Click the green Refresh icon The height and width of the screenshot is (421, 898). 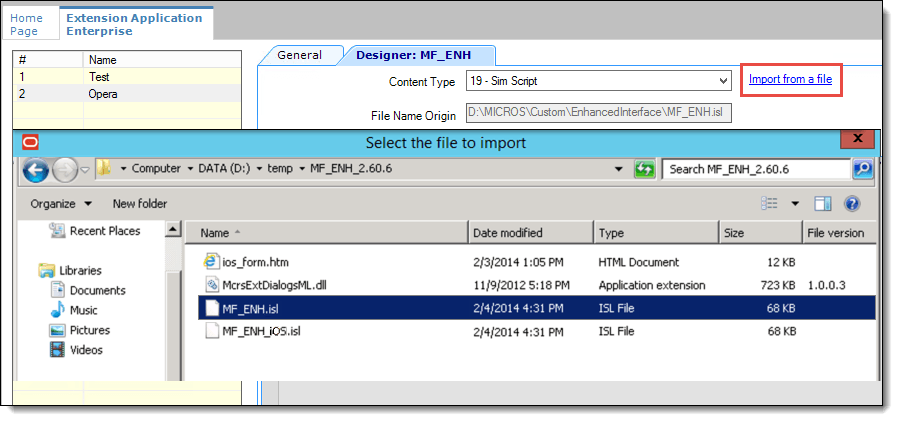pyautogui.click(x=644, y=169)
